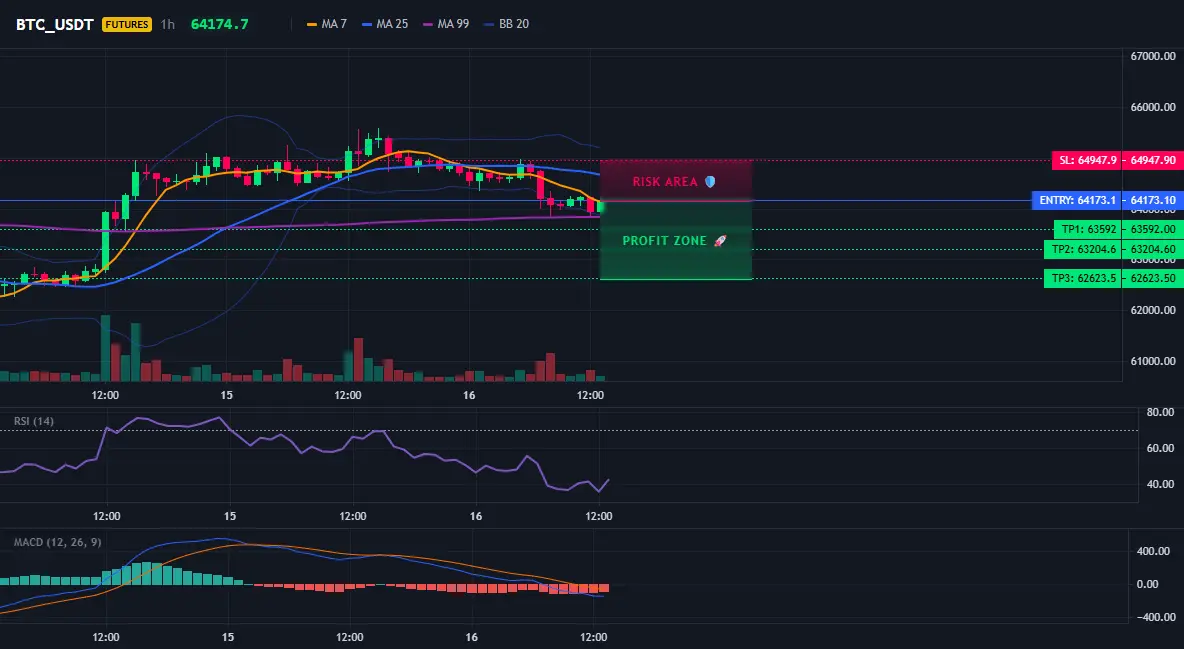Click the yellow FUTURES badge
The image size is (1184, 649).
(x=127, y=24)
